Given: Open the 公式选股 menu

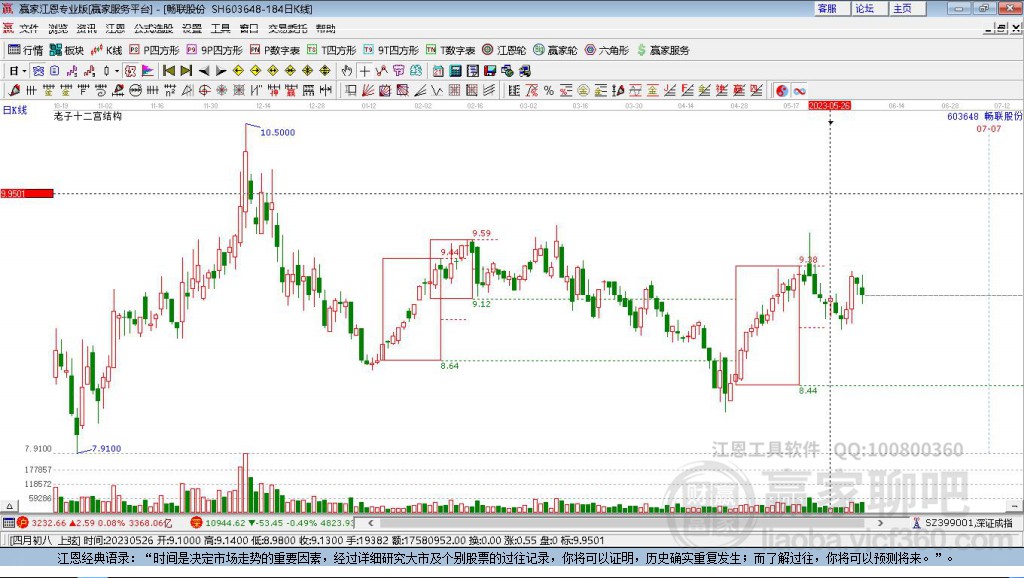Looking at the screenshot, I should coord(153,28).
